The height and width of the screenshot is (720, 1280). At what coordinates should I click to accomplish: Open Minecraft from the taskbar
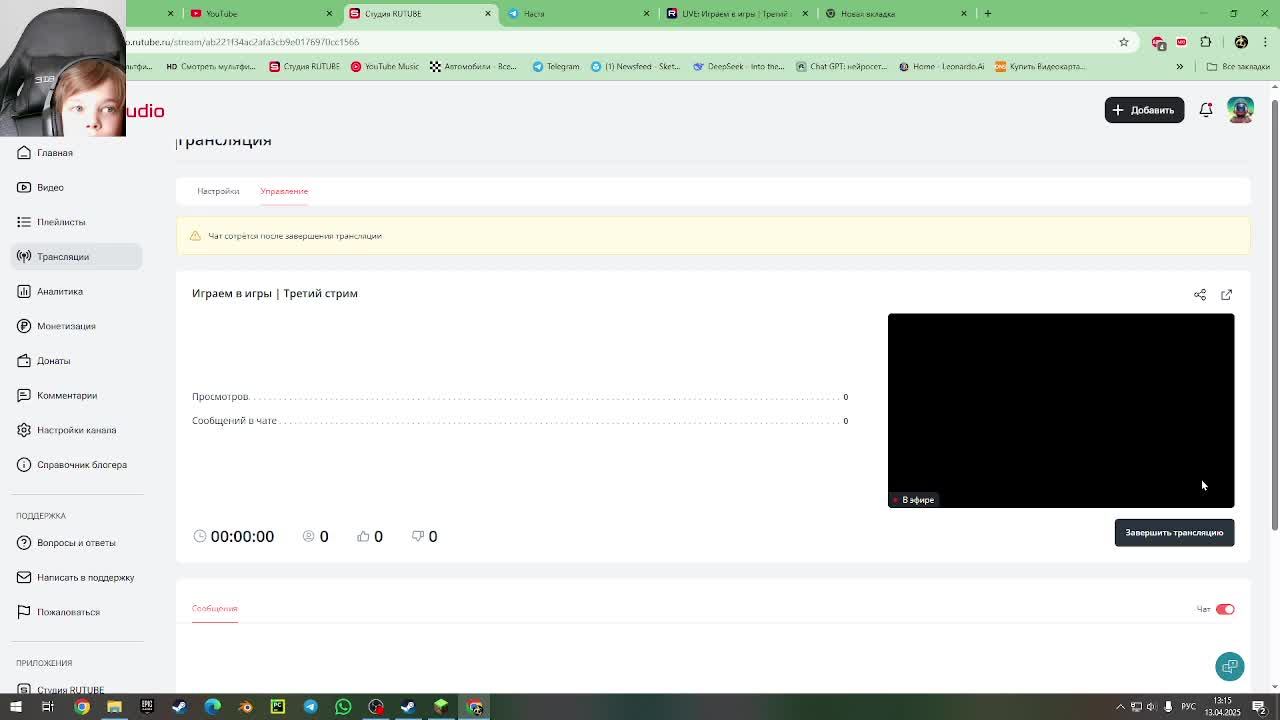tap(441, 707)
